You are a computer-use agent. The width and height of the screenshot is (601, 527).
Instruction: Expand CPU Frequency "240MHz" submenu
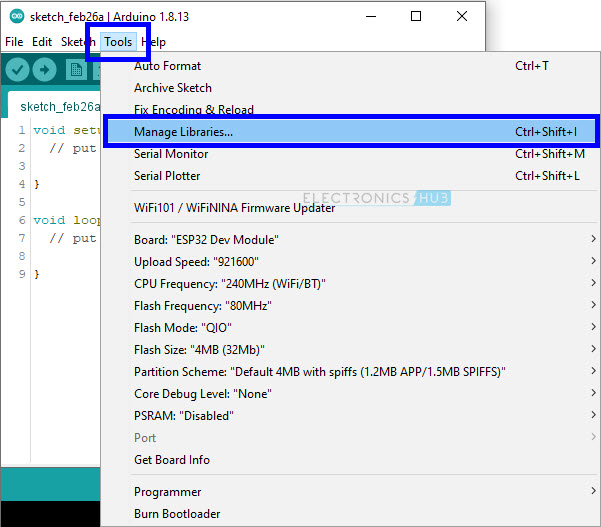pos(230,284)
